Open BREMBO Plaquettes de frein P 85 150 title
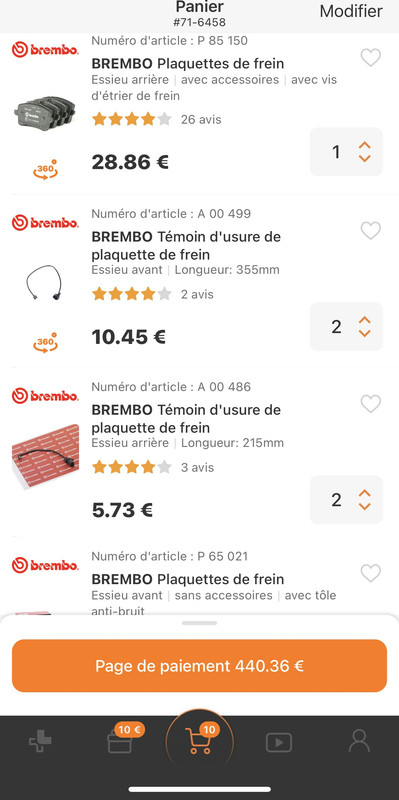 point(188,64)
